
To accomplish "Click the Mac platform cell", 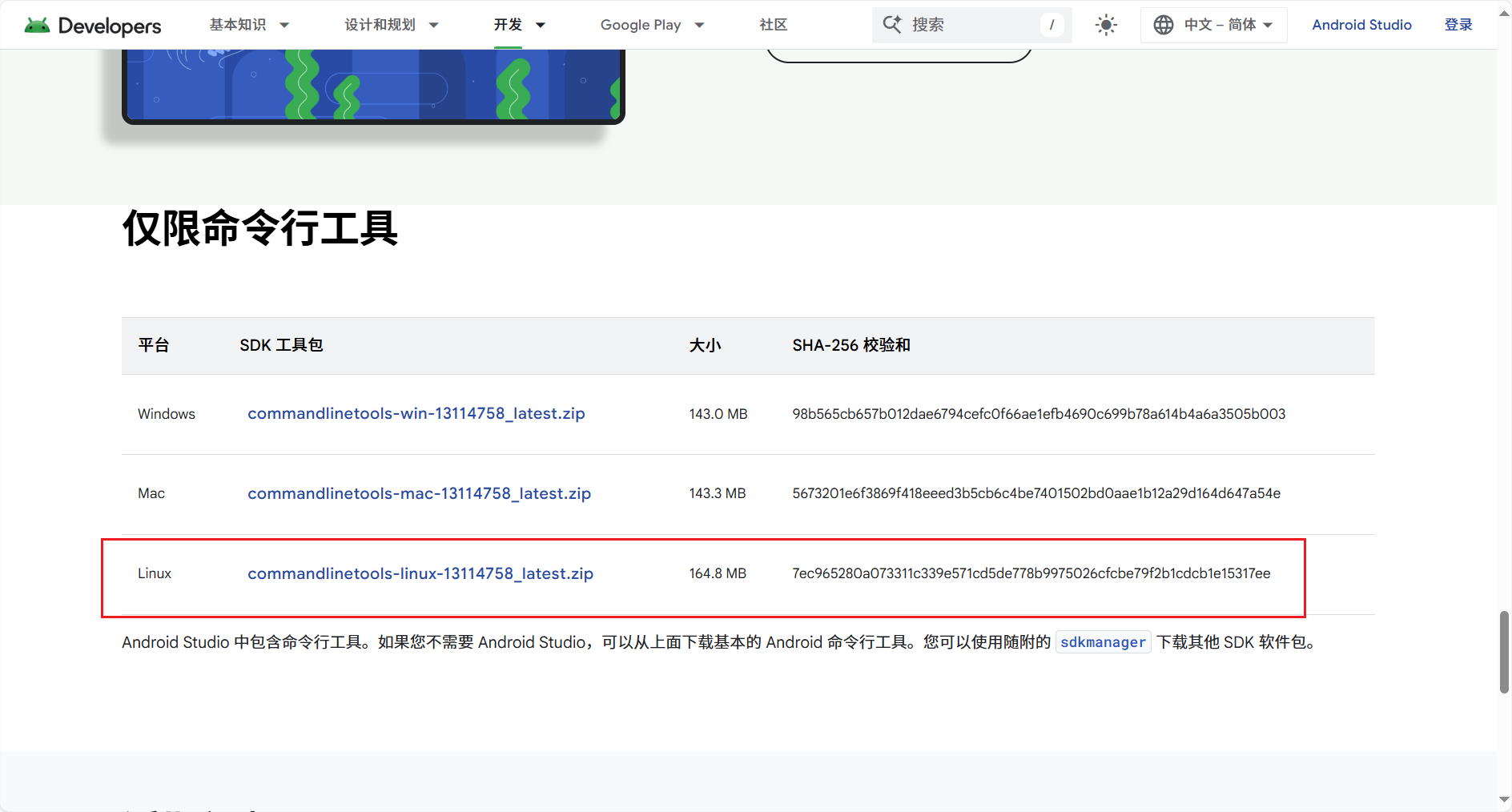I will click(x=151, y=493).
